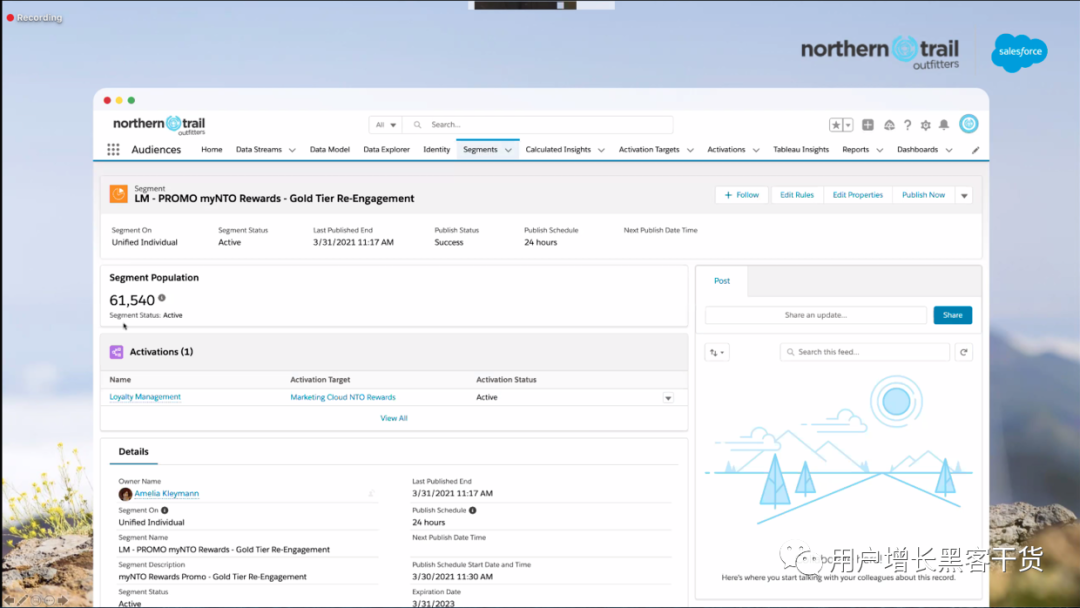Screen dimensions: 1080x608
Task: Open the feed sort options dropdown
Action: [717, 353]
